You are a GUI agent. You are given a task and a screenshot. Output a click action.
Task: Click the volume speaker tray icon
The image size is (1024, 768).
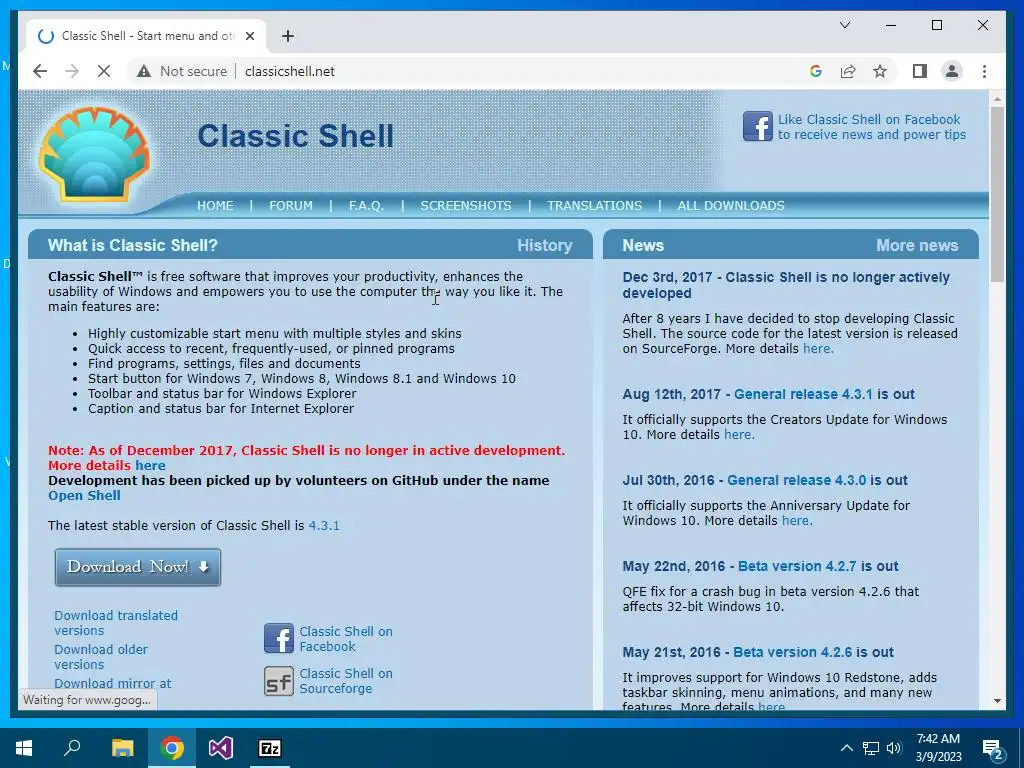click(x=894, y=748)
